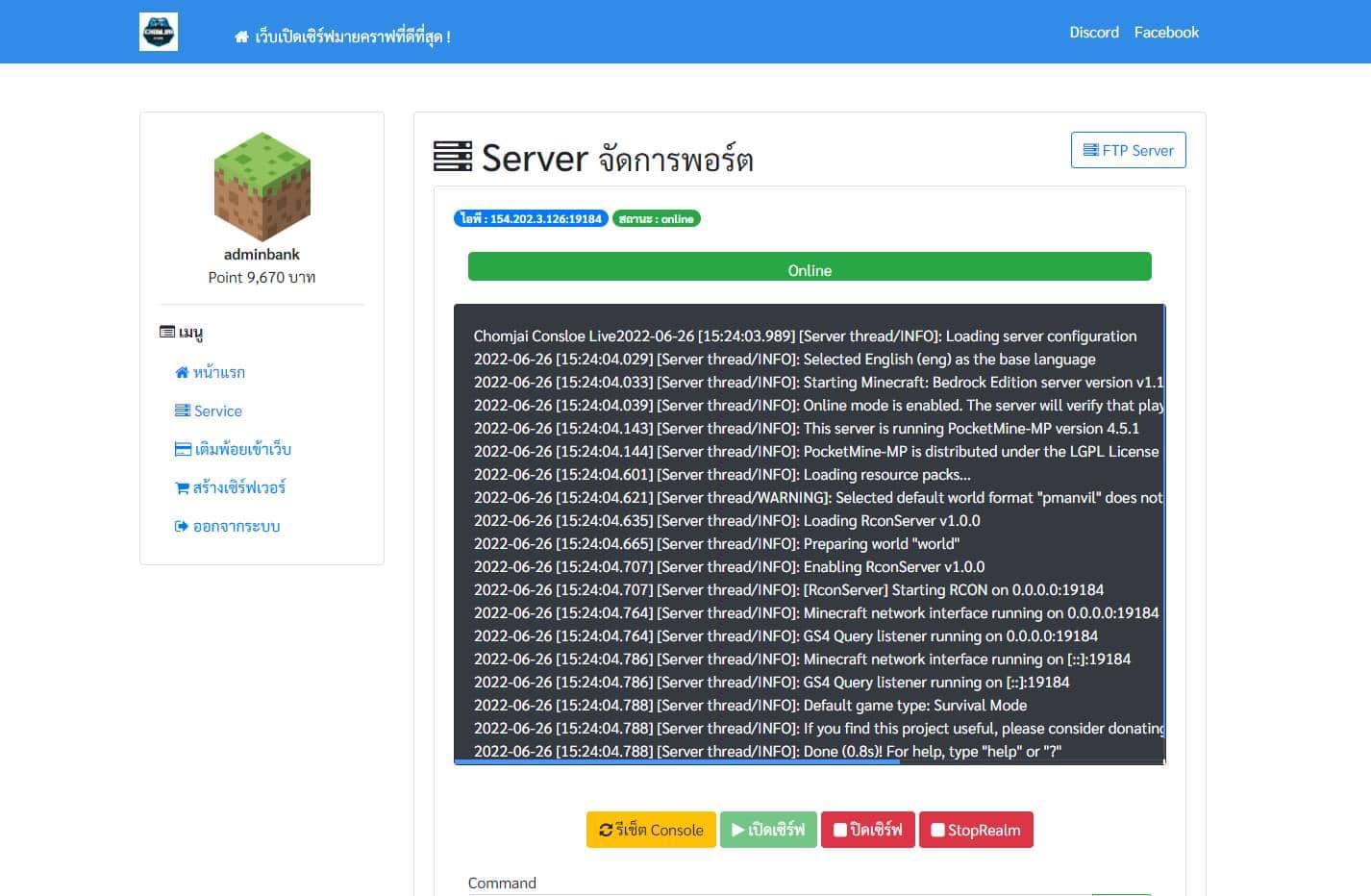
Task: Click the server IP badge 154.202.3.126:19184
Action: [x=531, y=218]
